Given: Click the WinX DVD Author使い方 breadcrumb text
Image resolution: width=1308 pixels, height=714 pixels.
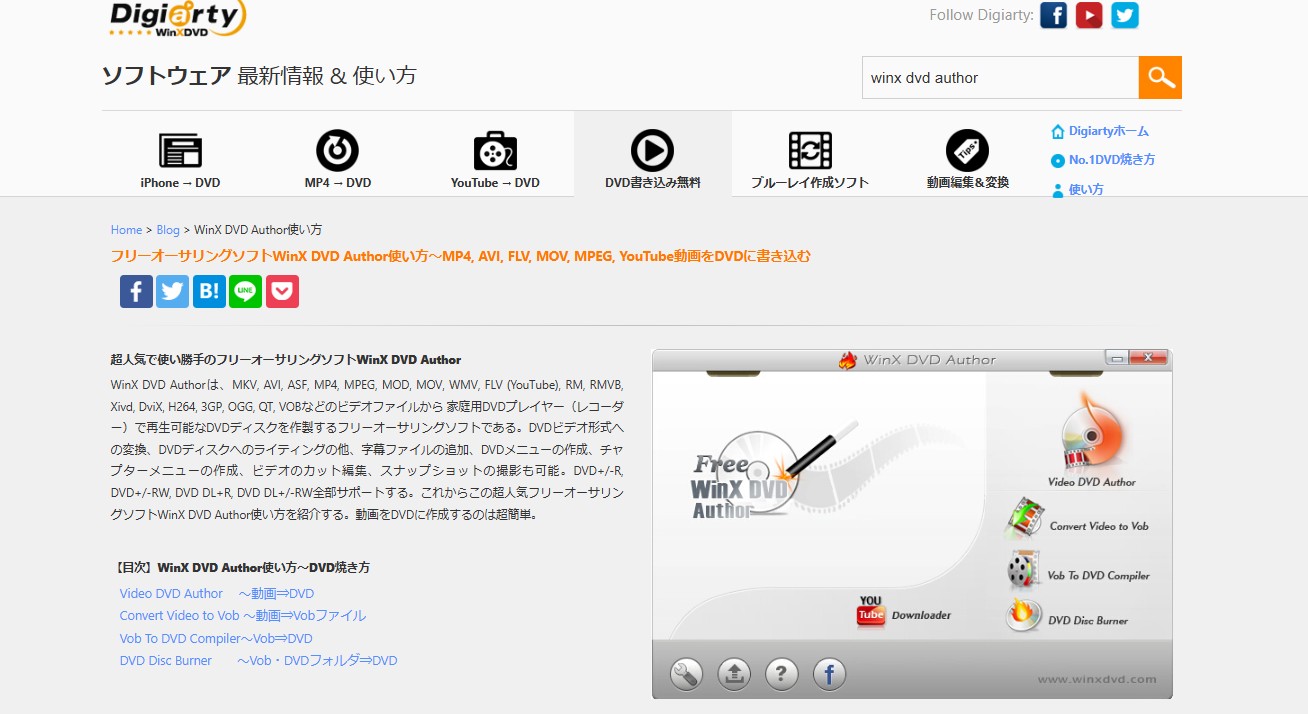Looking at the screenshot, I should 258,230.
